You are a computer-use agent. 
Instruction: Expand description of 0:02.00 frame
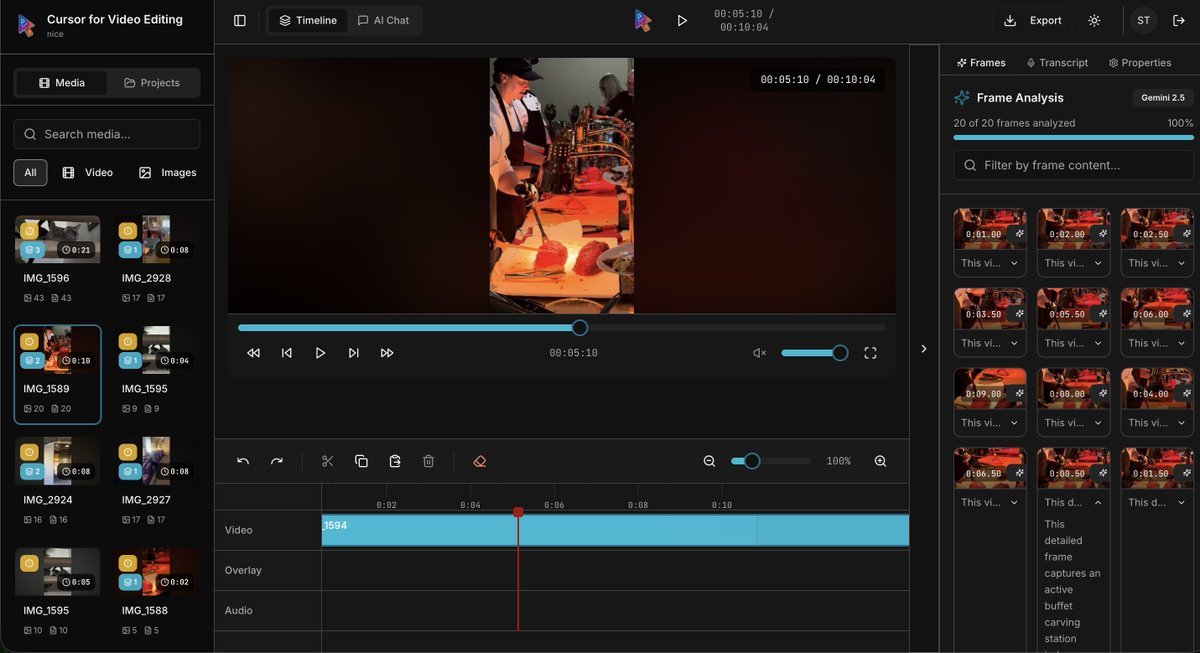[1073, 263]
